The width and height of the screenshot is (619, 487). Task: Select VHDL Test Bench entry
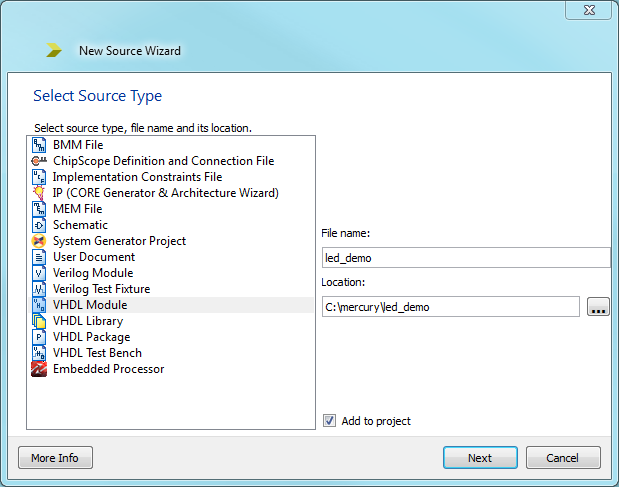[97, 353]
